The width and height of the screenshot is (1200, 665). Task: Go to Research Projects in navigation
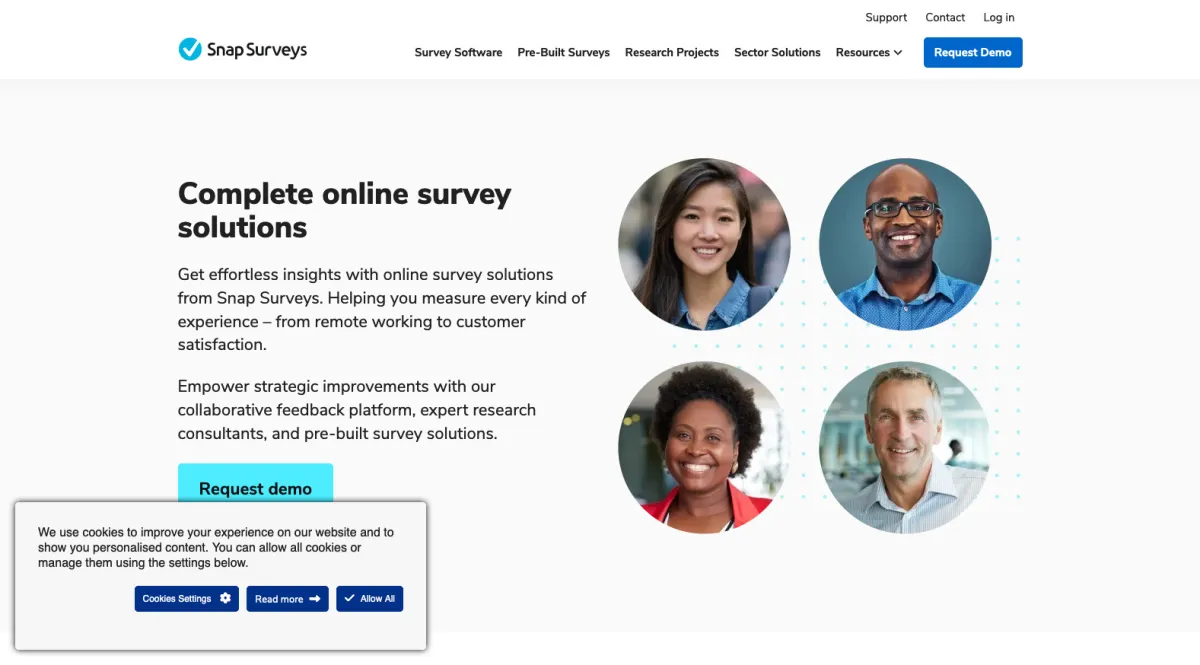coord(672,52)
